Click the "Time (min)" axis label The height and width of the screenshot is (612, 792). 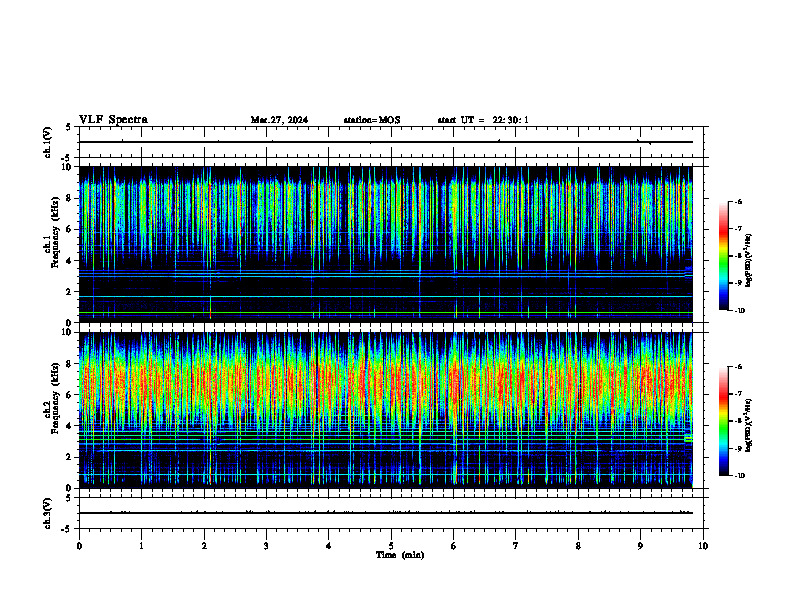click(400, 555)
